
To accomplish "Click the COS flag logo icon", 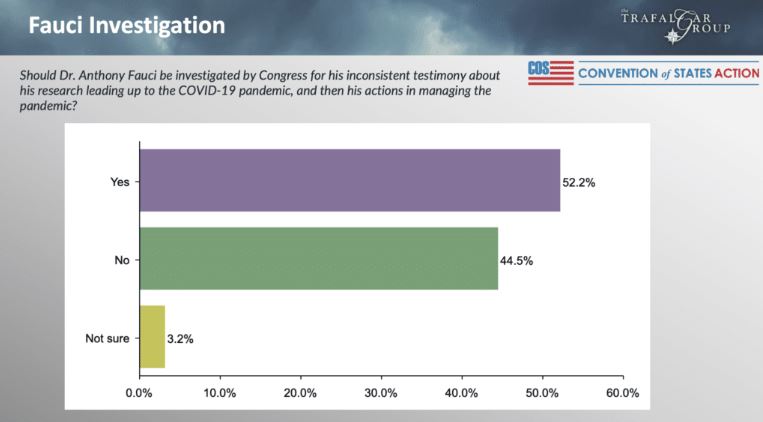I will (550, 74).
